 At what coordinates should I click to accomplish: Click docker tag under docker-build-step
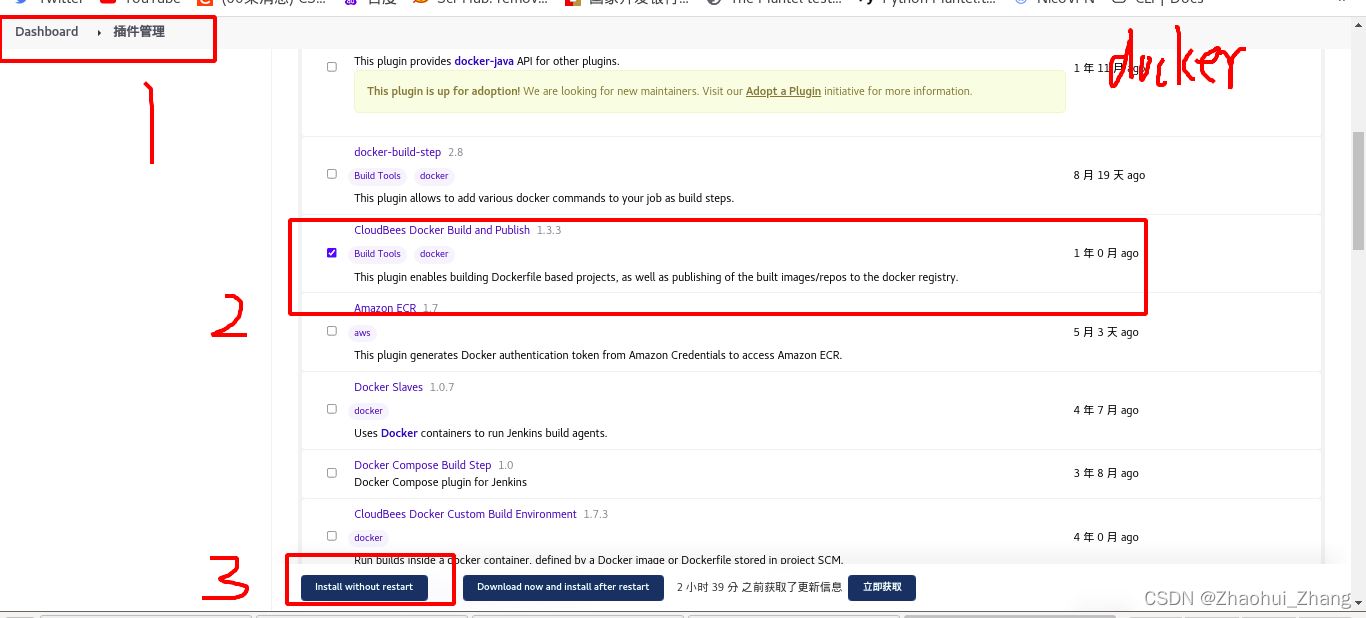tap(434, 176)
